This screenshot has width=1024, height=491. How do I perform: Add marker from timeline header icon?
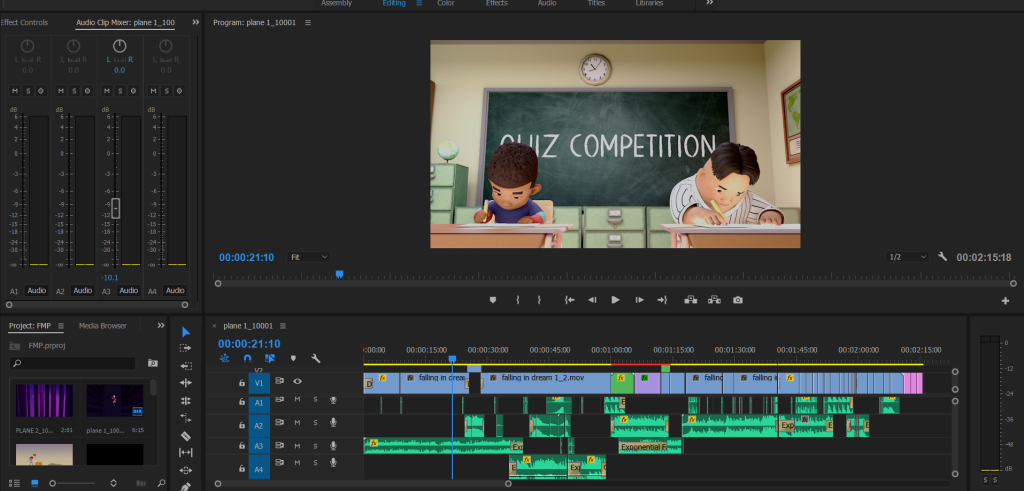[293, 358]
